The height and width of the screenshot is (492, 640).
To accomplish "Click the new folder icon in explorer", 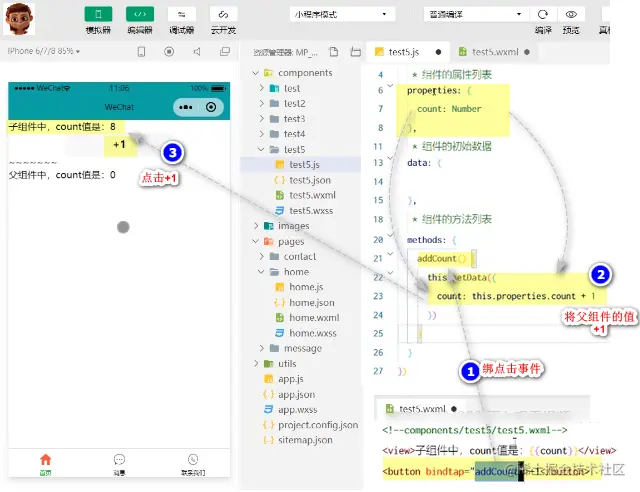I will 356,52.
